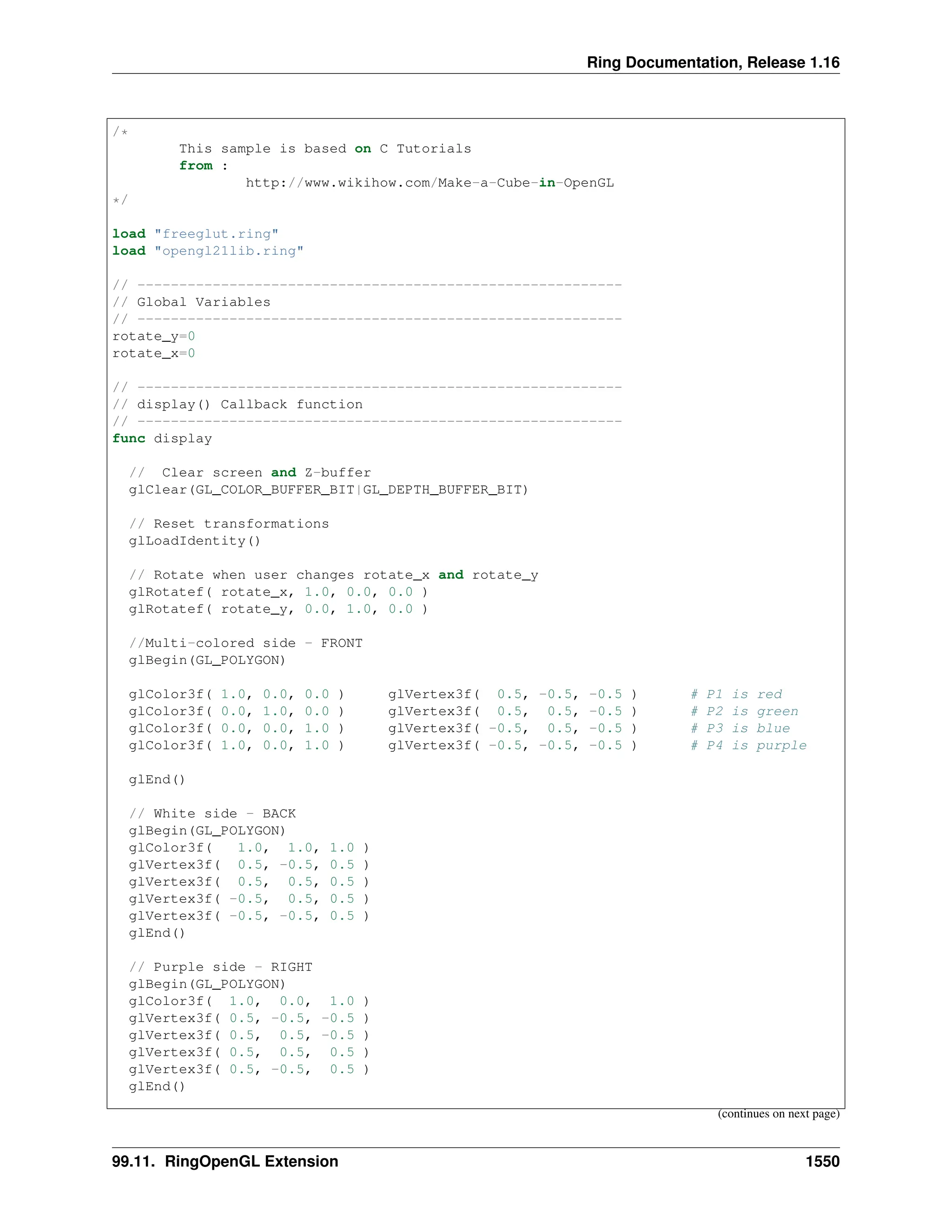Viewport: 952px width, 1232px height.
Task: Click the glRotatef rotate_x line
Action: (x=278, y=592)
